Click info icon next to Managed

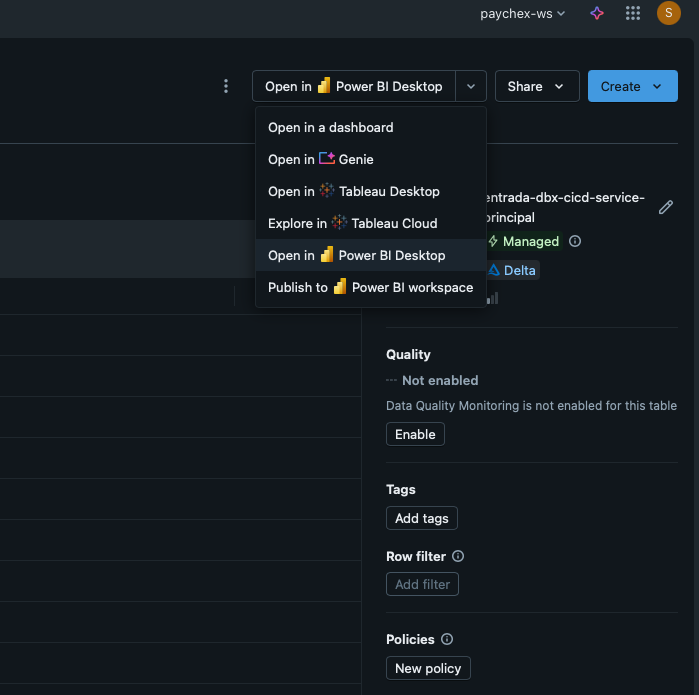coord(575,241)
